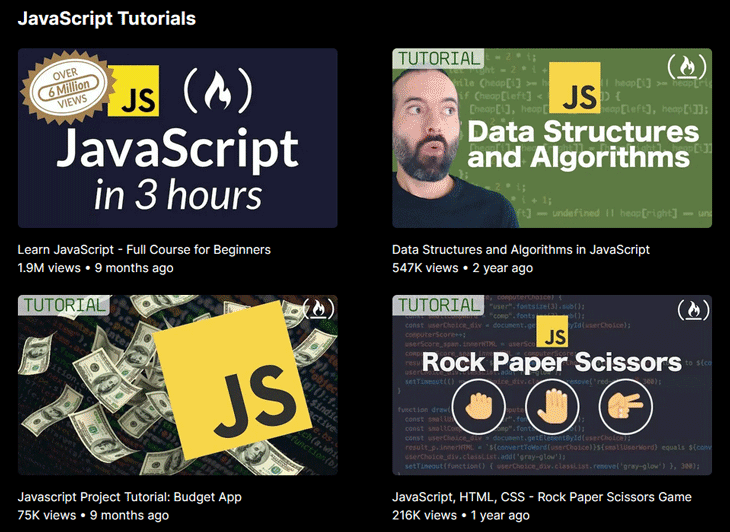
Task: Click the freeCodeCamp flame logo on JavaScript in 3 hours
Action: pos(210,97)
